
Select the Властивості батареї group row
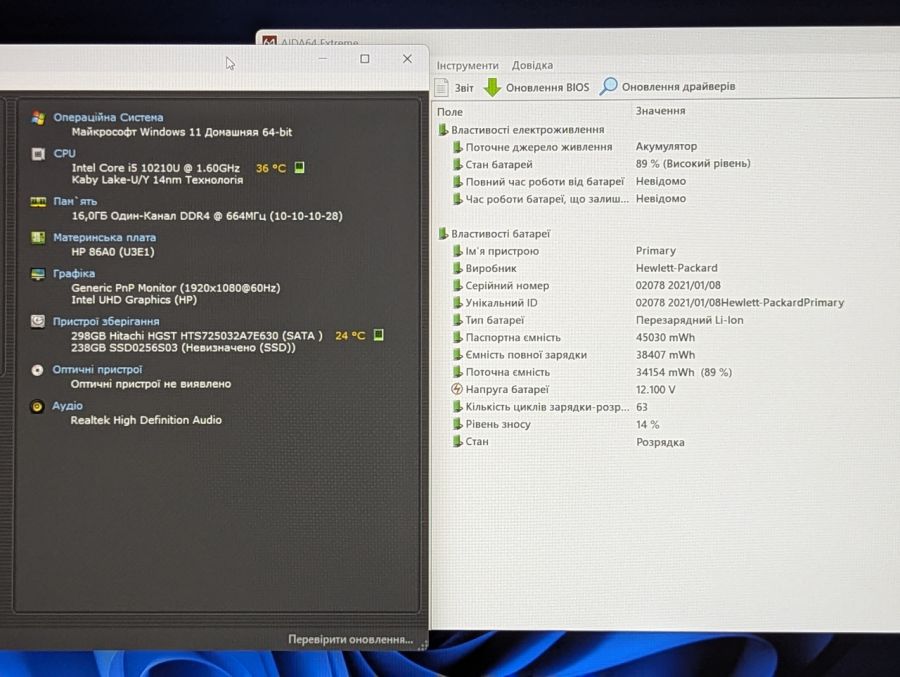pos(494,234)
